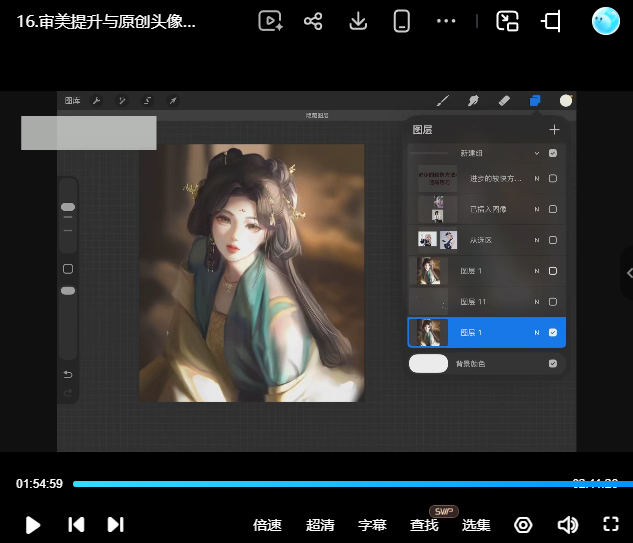Tap the 背景颜色 white color swatch
This screenshot has height=543, width=633.
[428, 363]
